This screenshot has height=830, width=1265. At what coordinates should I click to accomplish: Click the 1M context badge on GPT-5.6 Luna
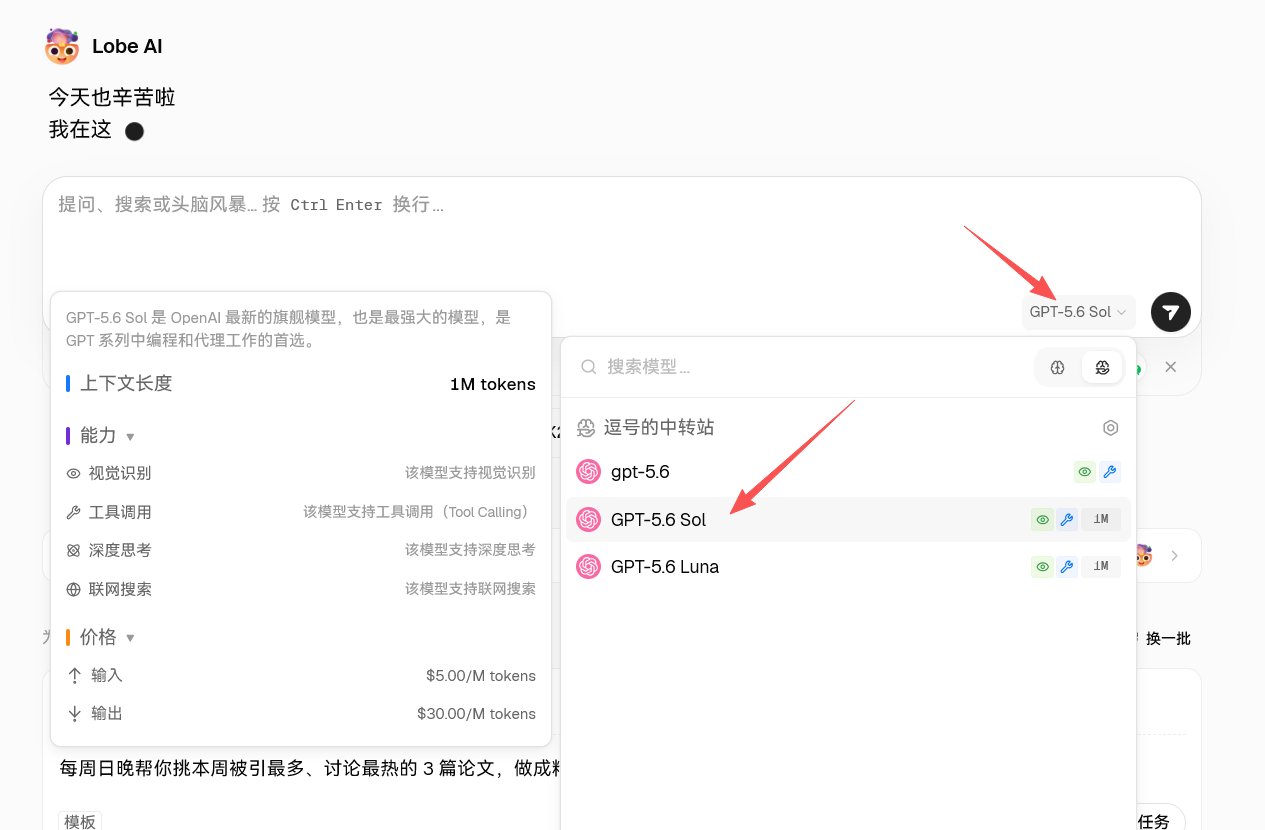(1101, 567)
